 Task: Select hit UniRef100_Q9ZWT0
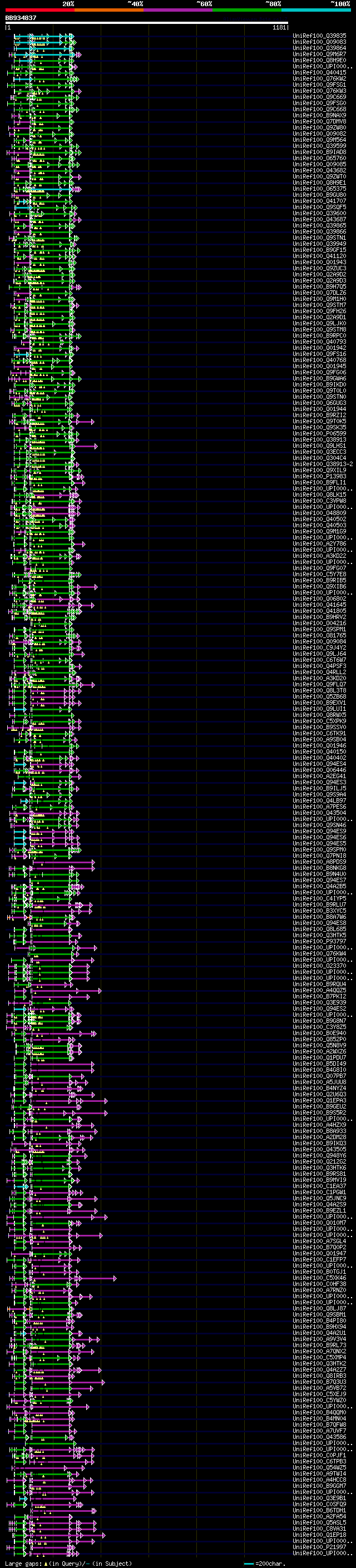319,176
